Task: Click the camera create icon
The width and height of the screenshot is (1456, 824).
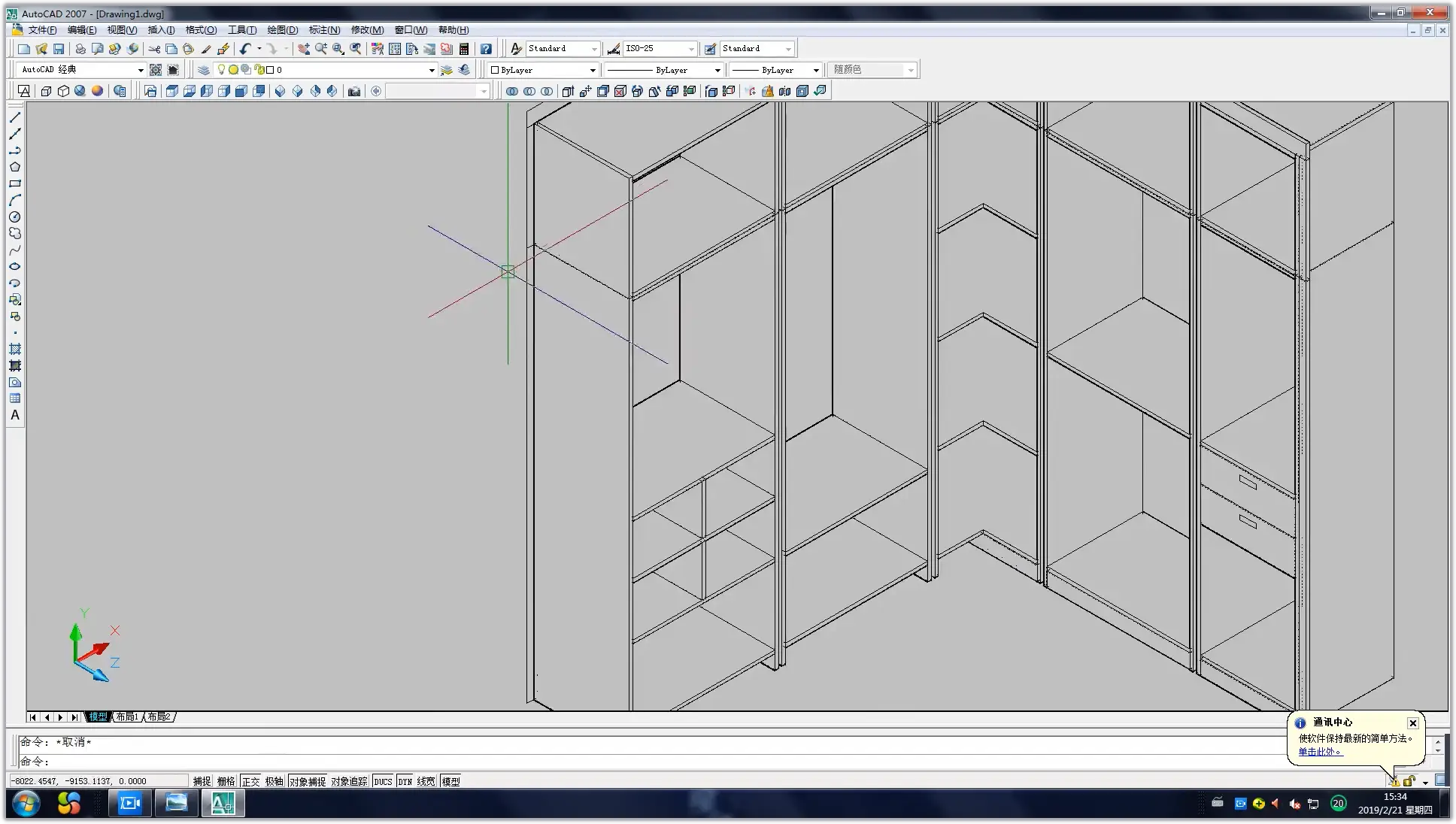Action: tap(354, 91)
